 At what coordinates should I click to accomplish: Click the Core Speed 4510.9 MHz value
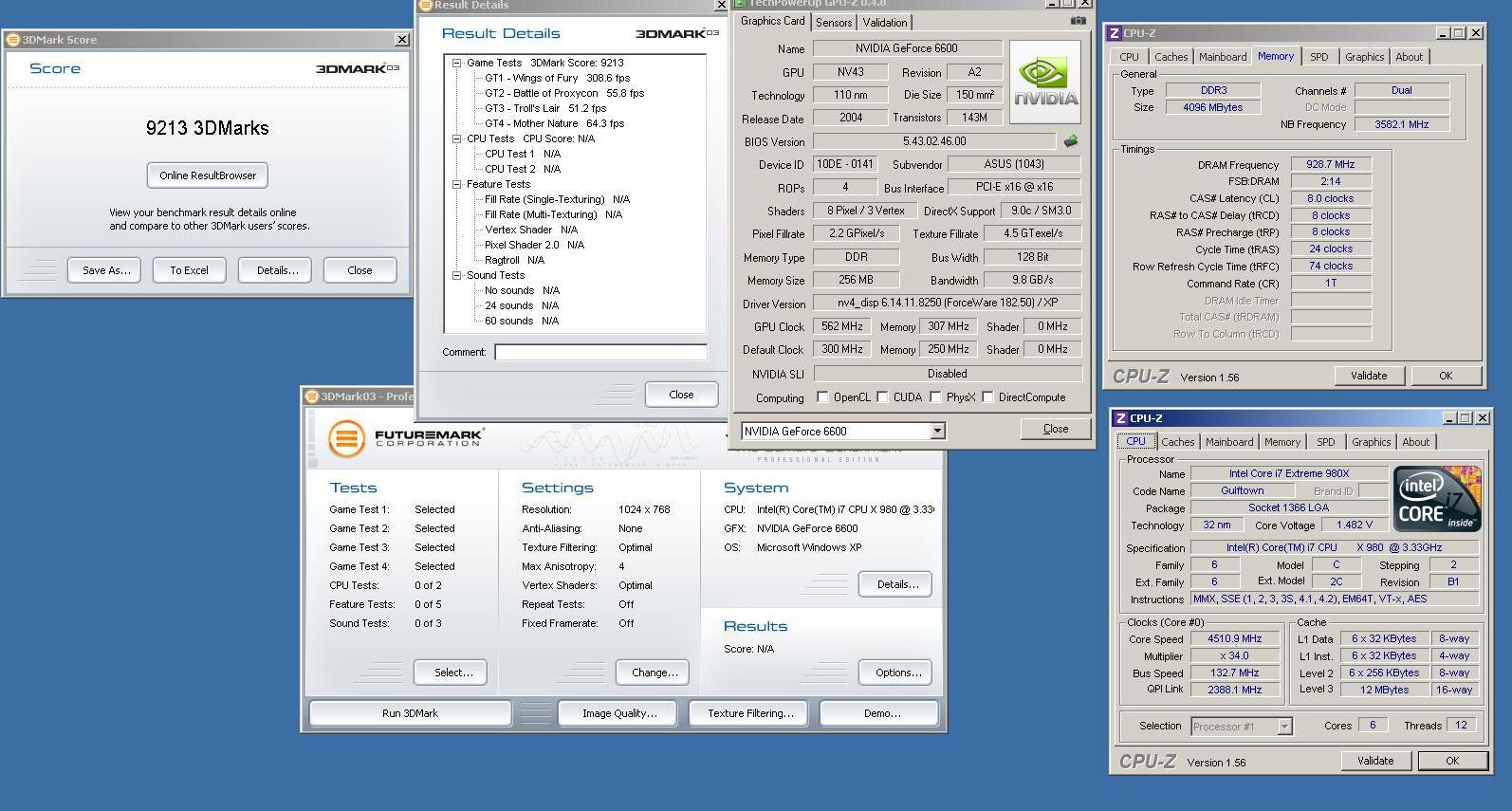[x=1234, y=639]
